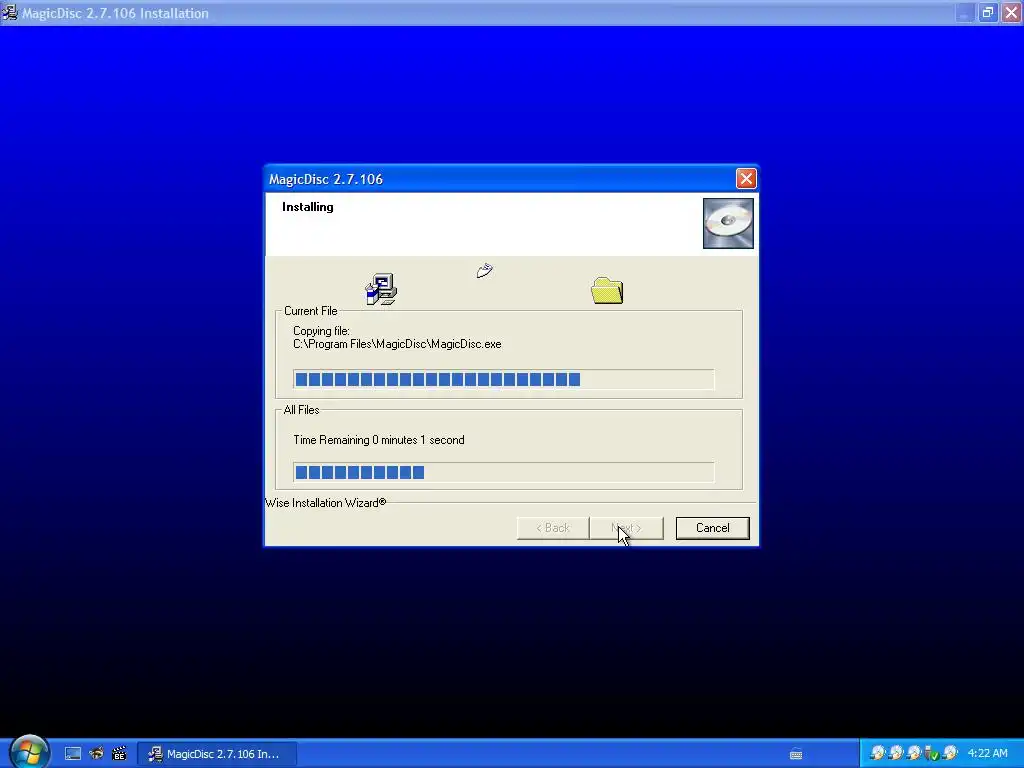Click the Safely Remove Hardware tray icon
The height and width of the screenshot is (768, 1024).
point(932,754)
